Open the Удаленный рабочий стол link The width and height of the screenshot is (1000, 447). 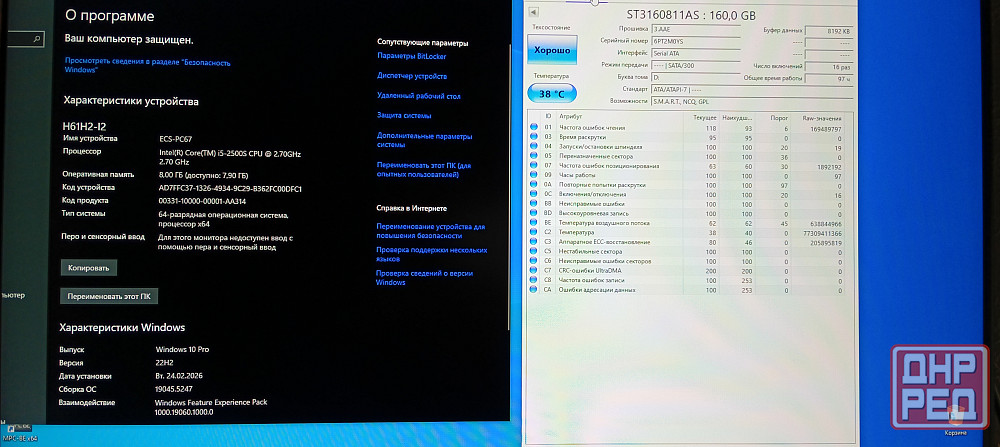pyautogui.click(x=418, y=96)
